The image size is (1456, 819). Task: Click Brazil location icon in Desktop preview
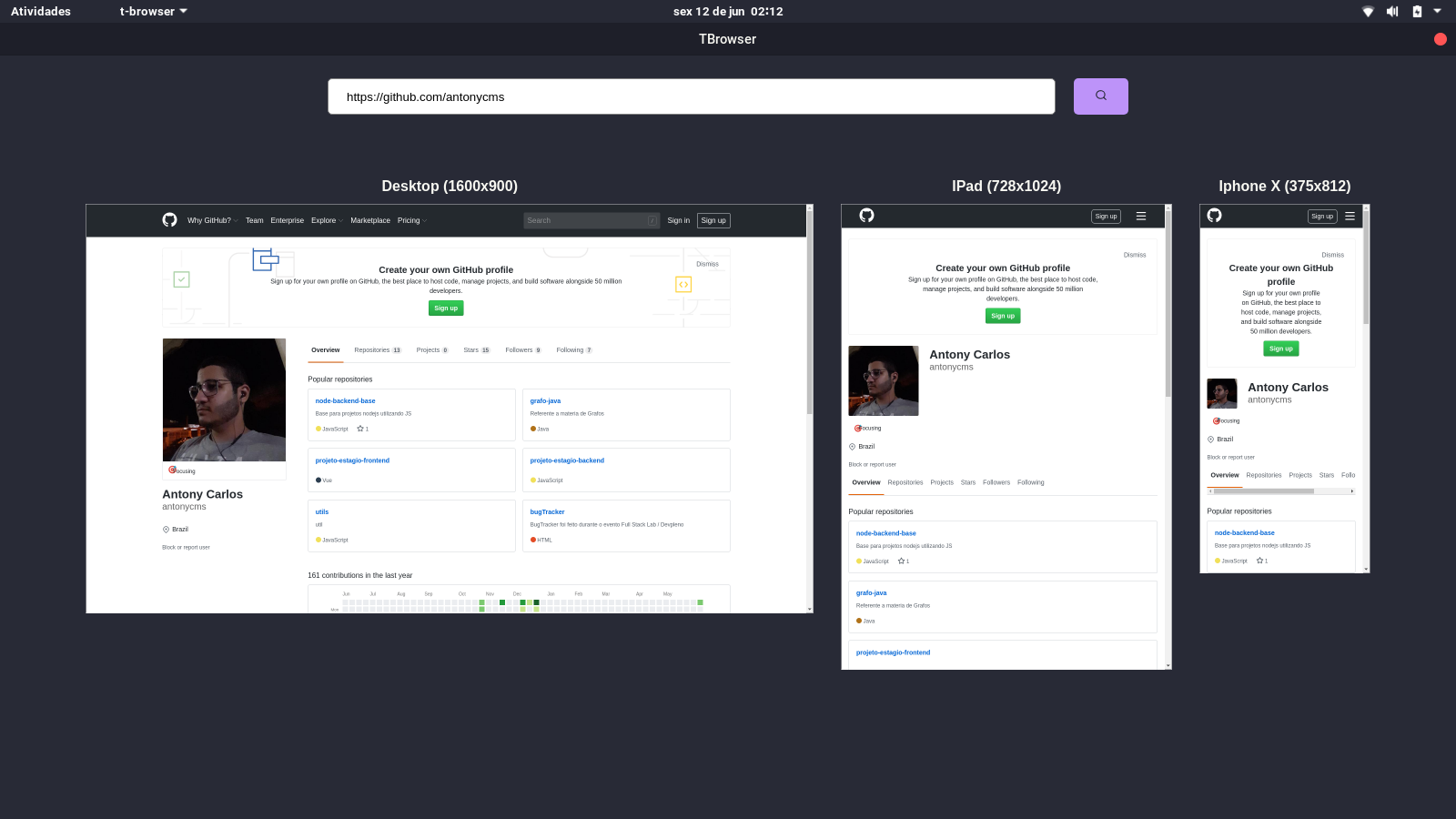tap(166, 530)
